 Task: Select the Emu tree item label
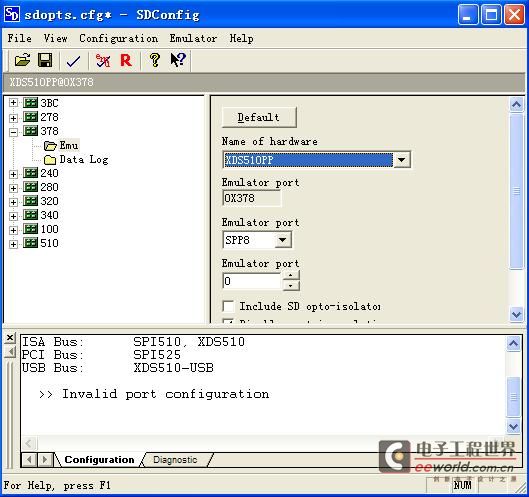[69, 145]
